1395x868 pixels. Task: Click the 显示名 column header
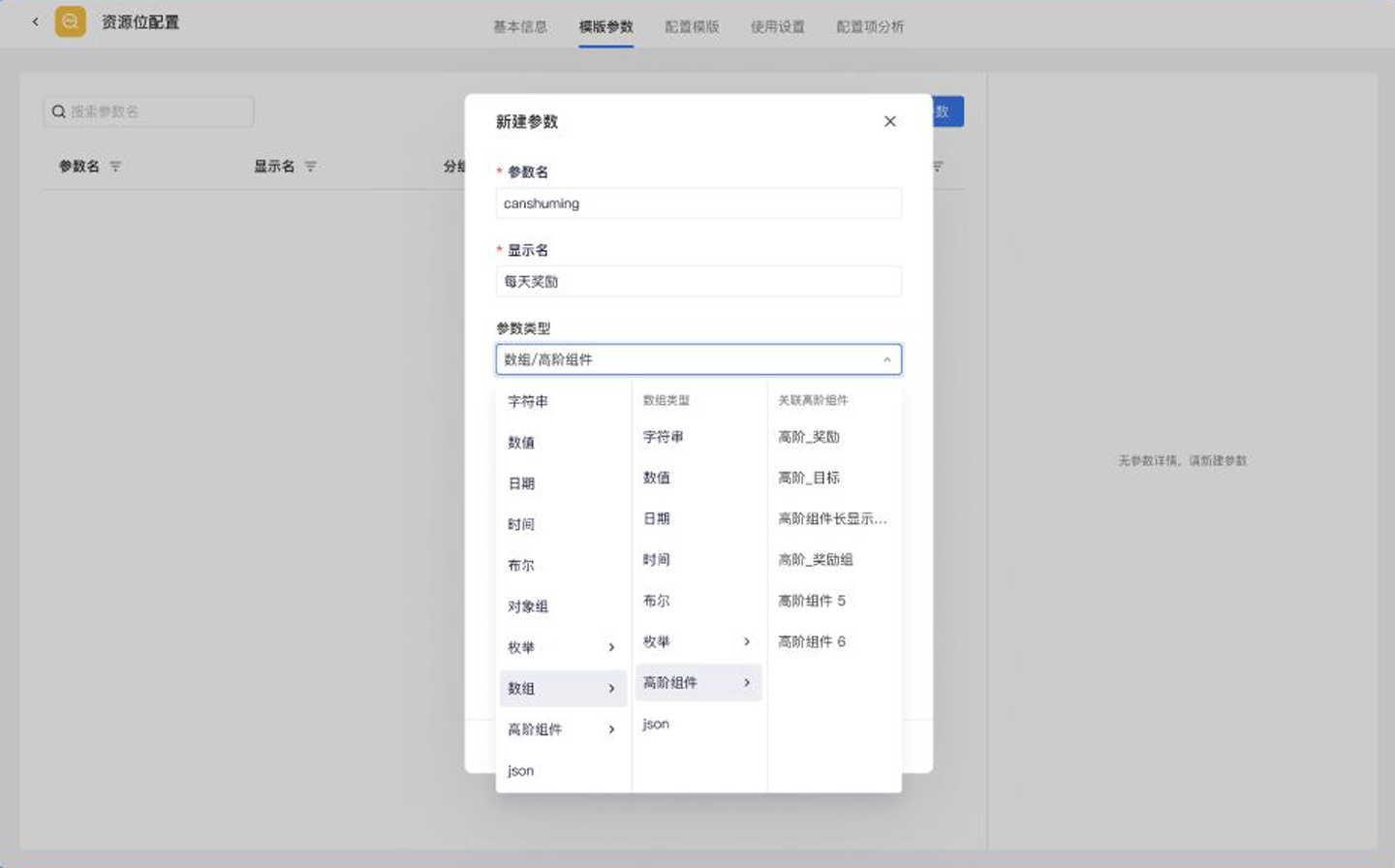pyautogui.click(x=274, y=167)
